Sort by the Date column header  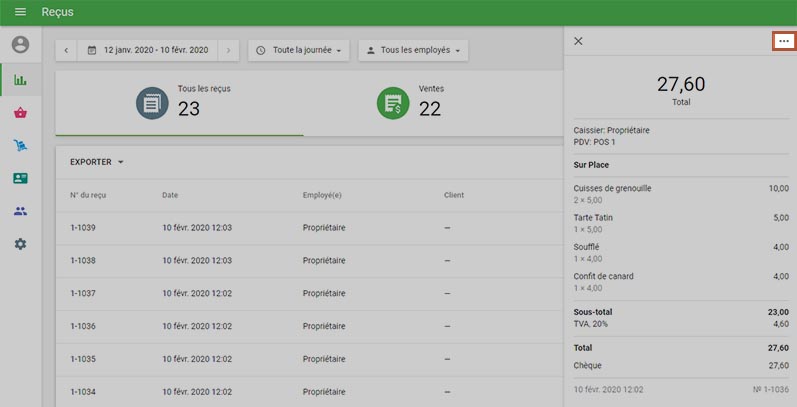(x=170, y=195)
